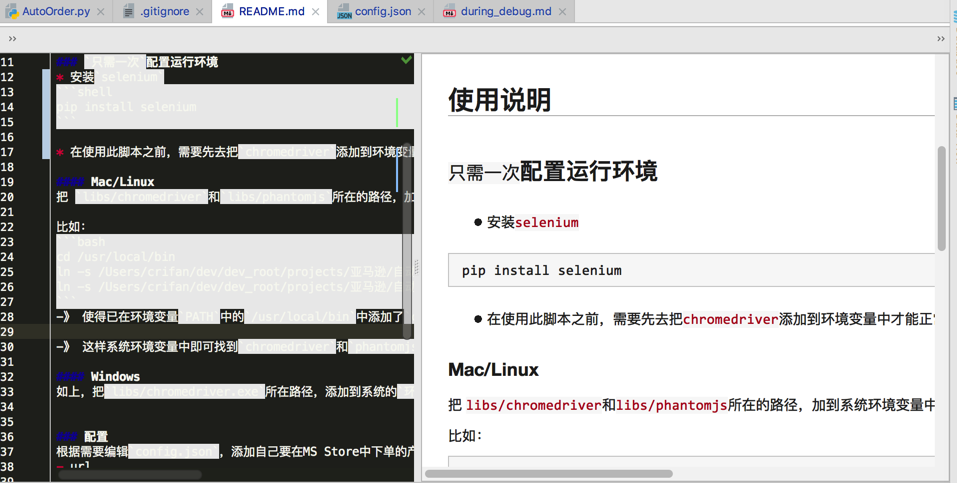This screenshot has height=483, width=957.
Task: Click the 'Mac/Linux' heading in the preview
Action: point(493,369)
